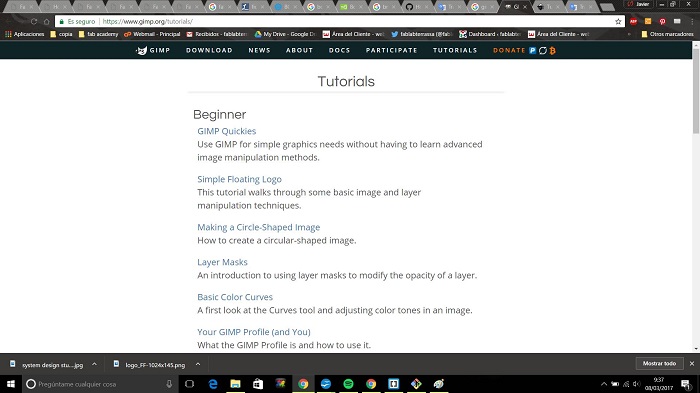This screenshot has height=393, width=700.
Task: Click the Cortana search box
Action: [99, 384]
